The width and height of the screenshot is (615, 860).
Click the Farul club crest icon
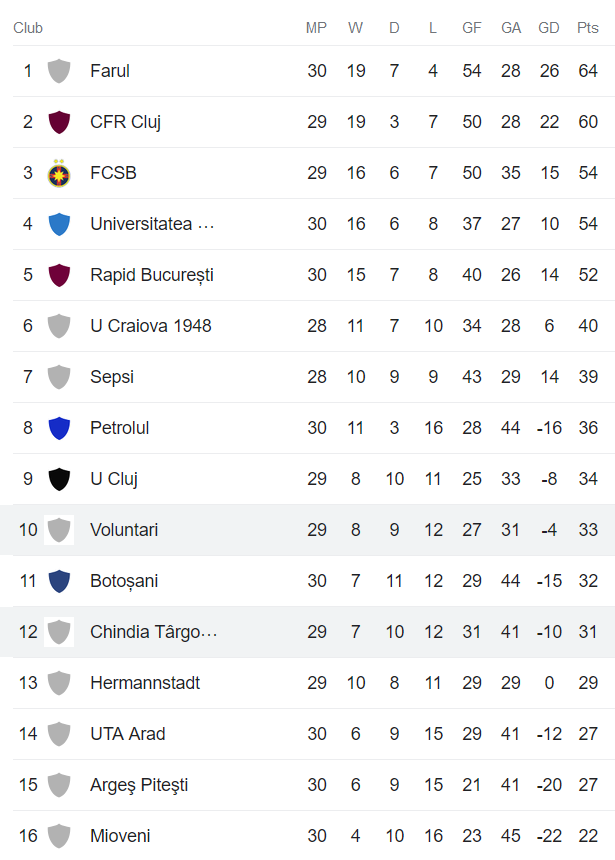tap(59, 71)
